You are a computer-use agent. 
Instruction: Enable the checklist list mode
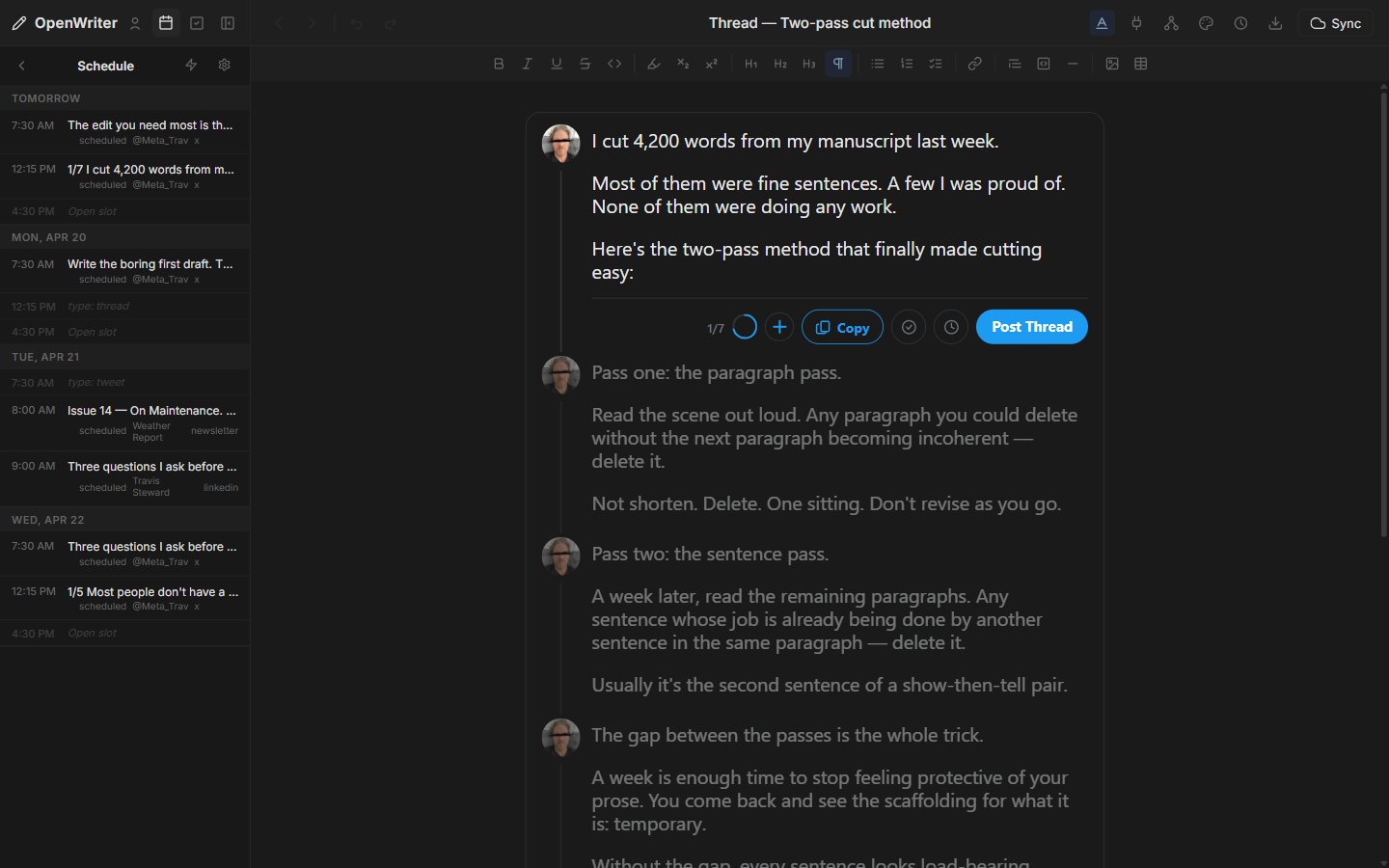click(x=935, y=64)
